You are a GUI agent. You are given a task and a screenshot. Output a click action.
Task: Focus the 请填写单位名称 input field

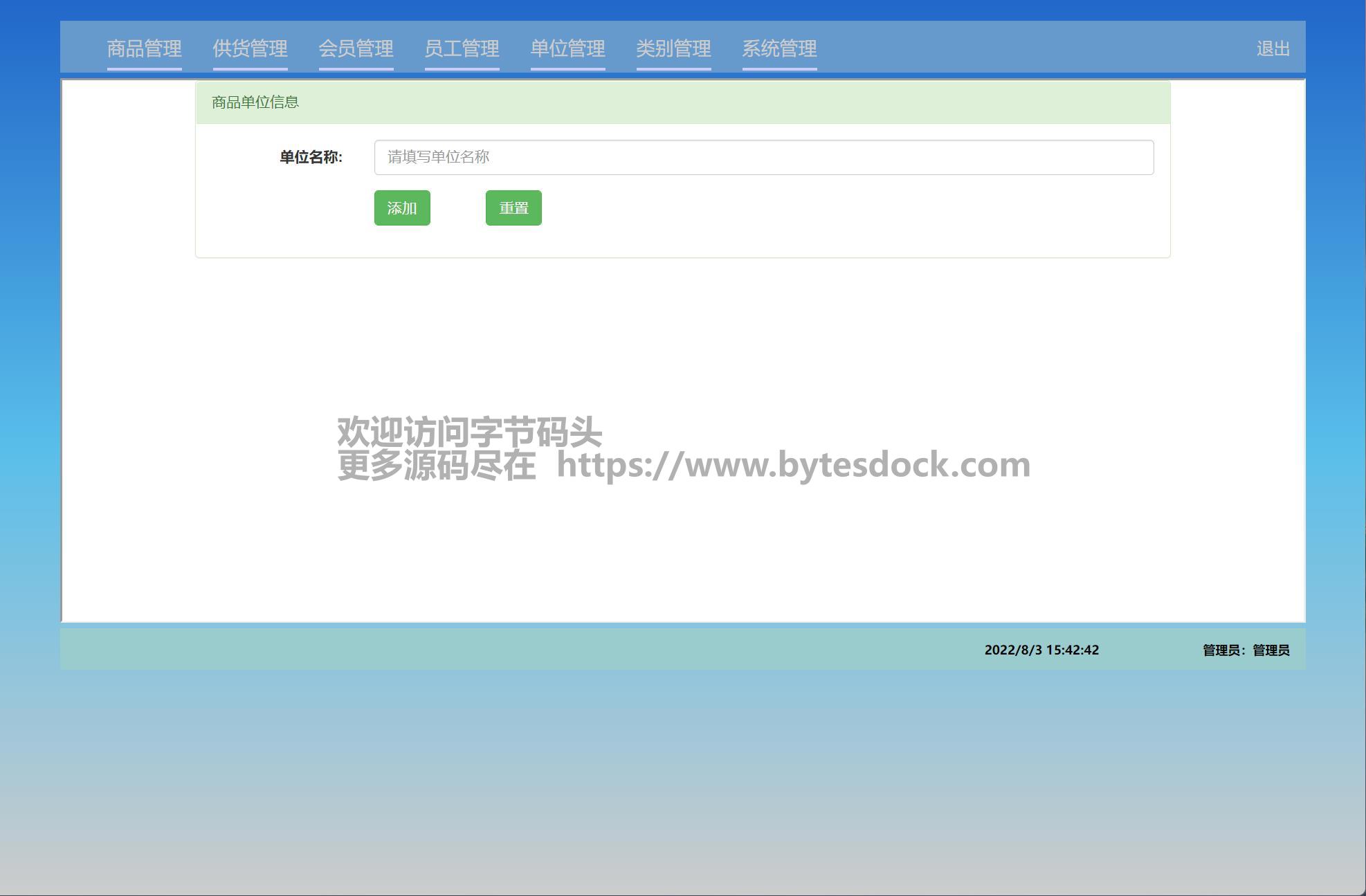point(763,157)
